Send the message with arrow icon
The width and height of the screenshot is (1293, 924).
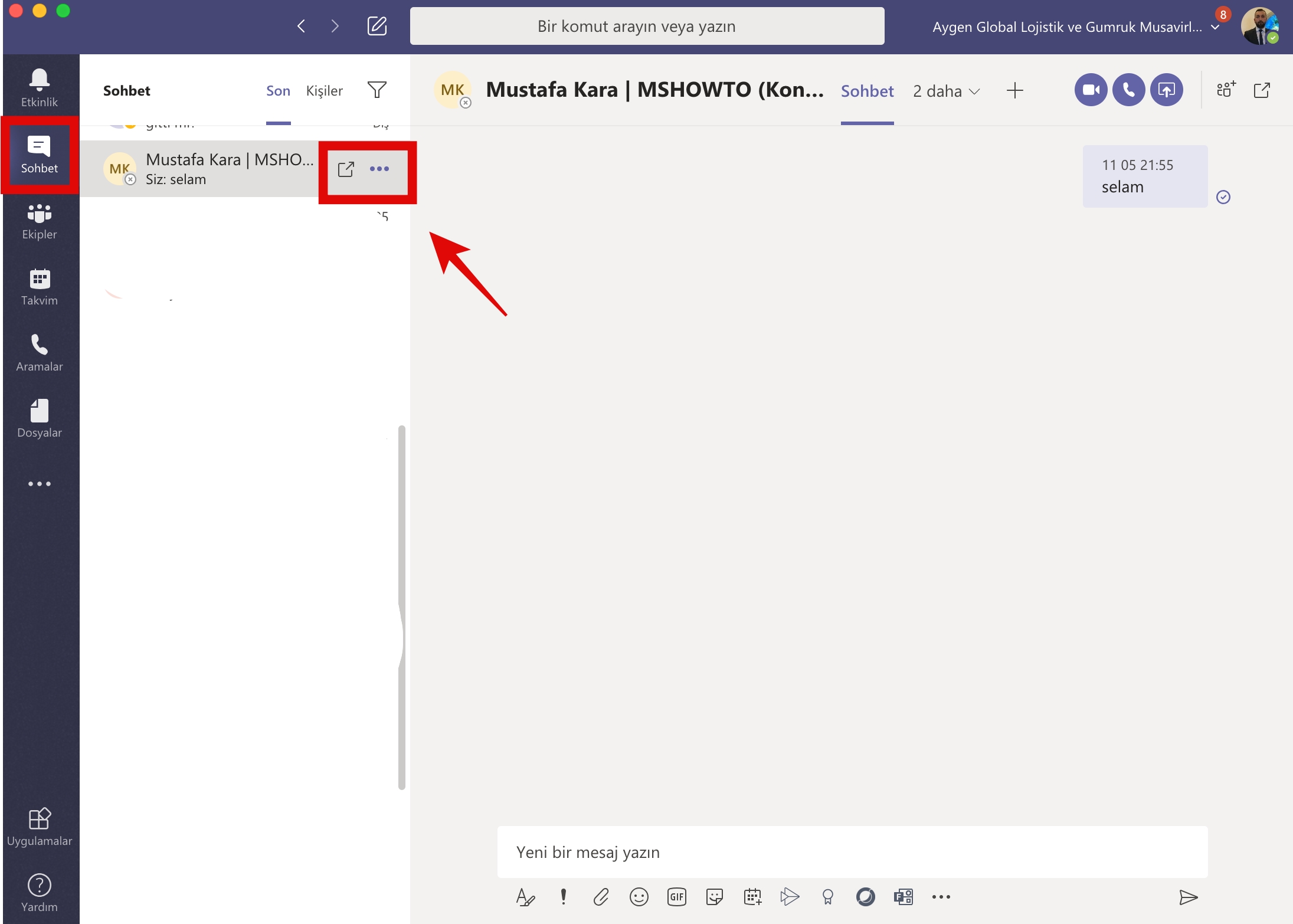pyautogui.click(x=1188, y=897)
